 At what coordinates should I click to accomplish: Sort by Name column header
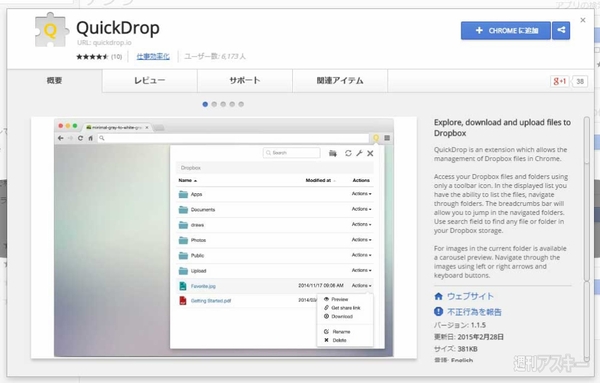coord(188,180)
